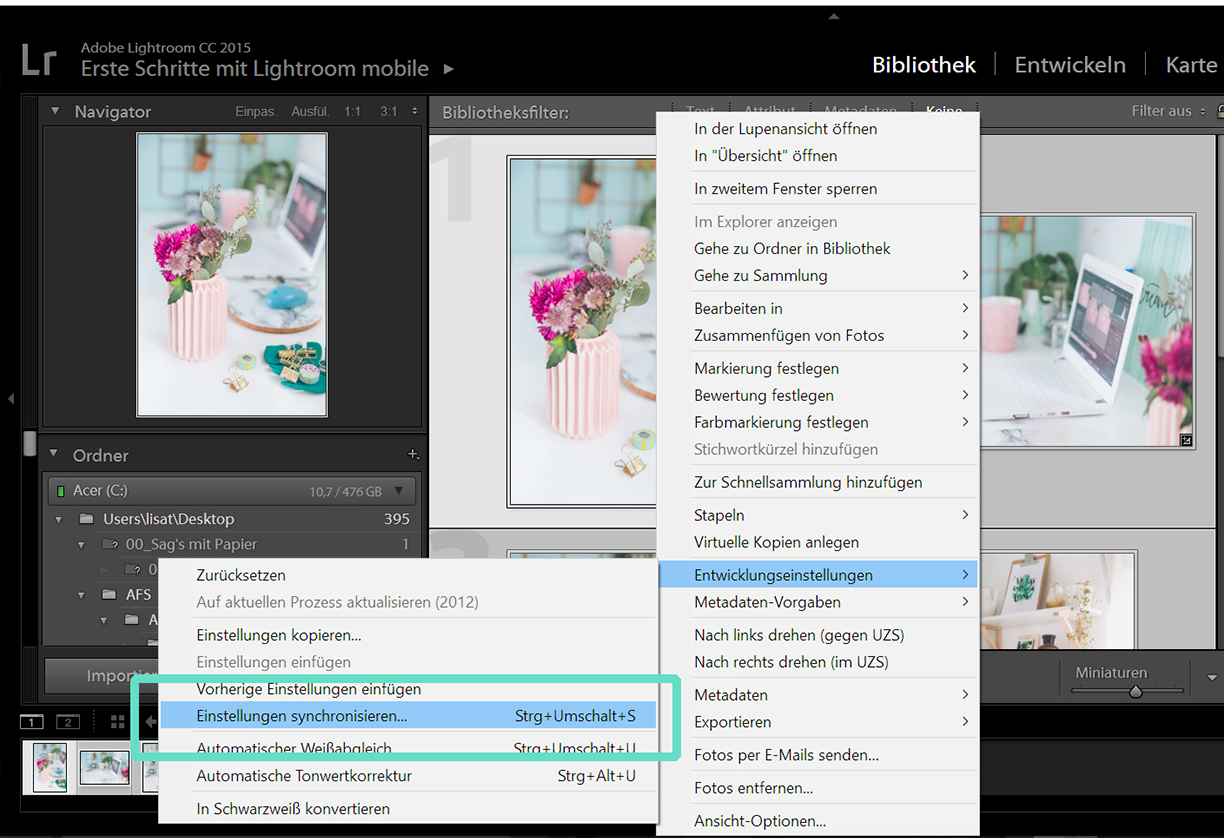Click the left panel hide arrow
Image resolution: width=1224 pixels, height=838 pixels.
pos(11,399)
